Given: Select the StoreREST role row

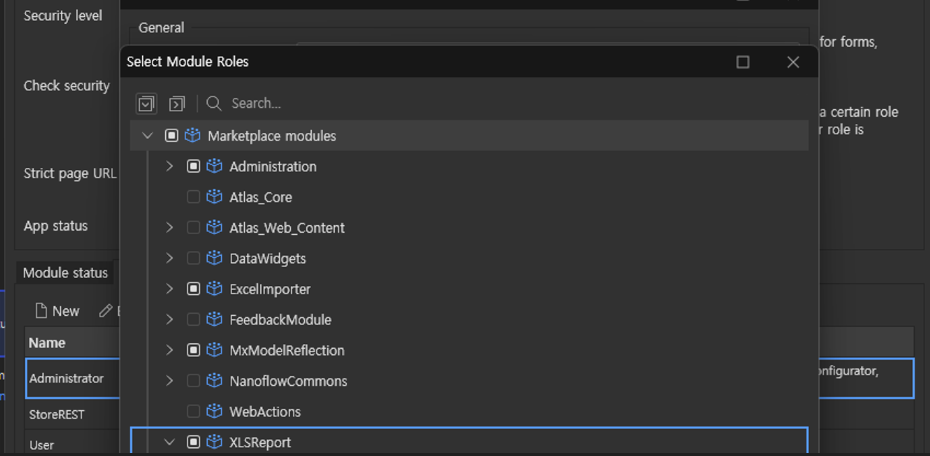Looking at the screenshot, I should click(74, 414).
